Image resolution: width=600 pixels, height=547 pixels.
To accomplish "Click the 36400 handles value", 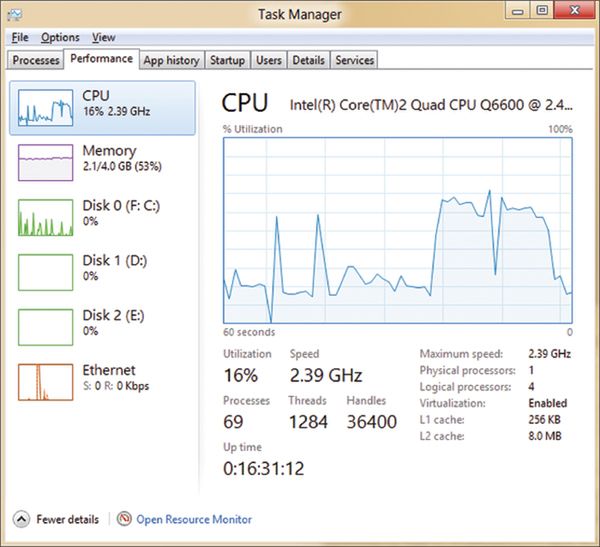I will (372, 422).
